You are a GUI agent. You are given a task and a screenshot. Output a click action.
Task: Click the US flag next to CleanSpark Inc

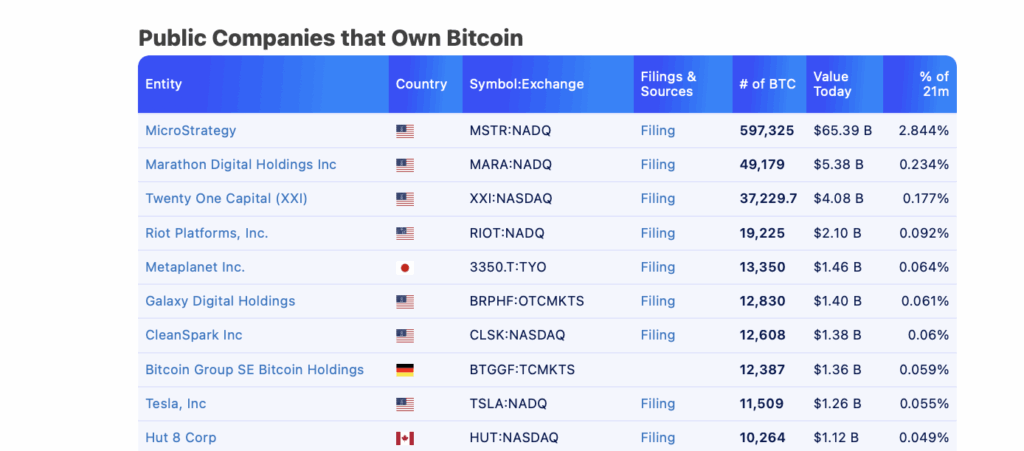[x=405, y=335]
